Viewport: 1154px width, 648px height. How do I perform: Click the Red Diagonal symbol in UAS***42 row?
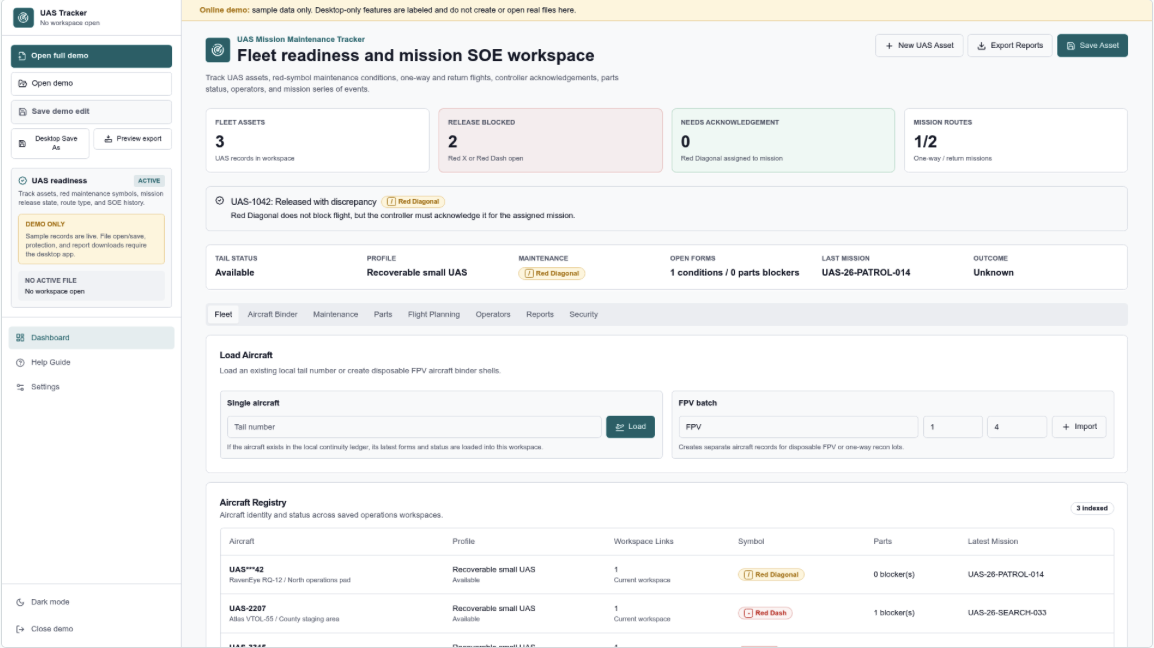(771, 574)
